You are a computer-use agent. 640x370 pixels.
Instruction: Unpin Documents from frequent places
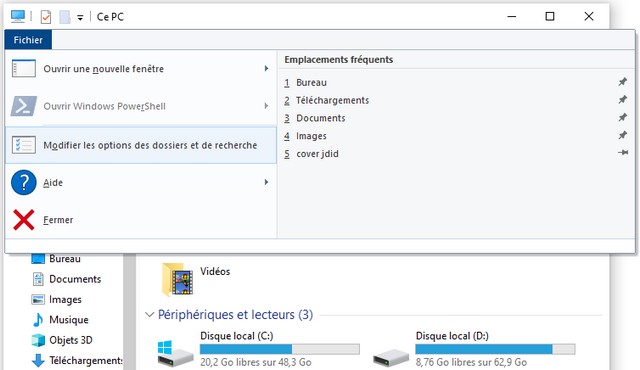622,117
